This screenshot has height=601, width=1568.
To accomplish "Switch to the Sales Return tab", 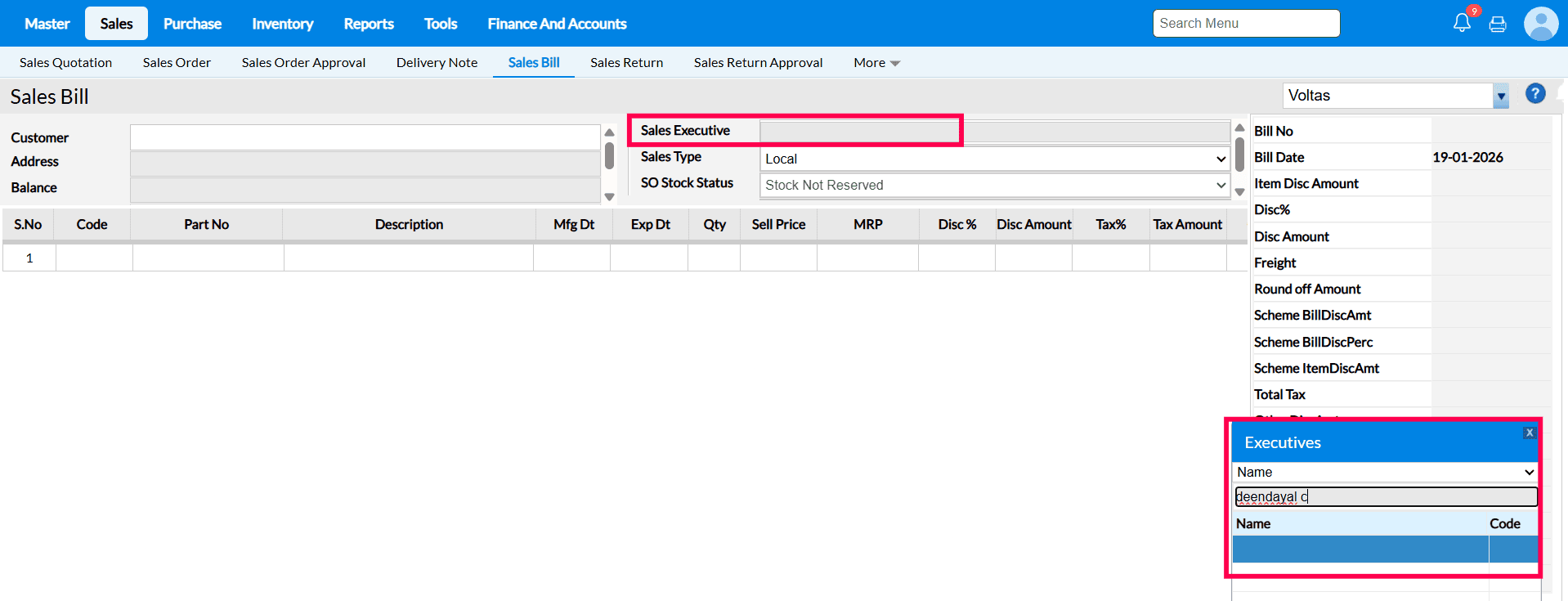I will tap(626, 63).
